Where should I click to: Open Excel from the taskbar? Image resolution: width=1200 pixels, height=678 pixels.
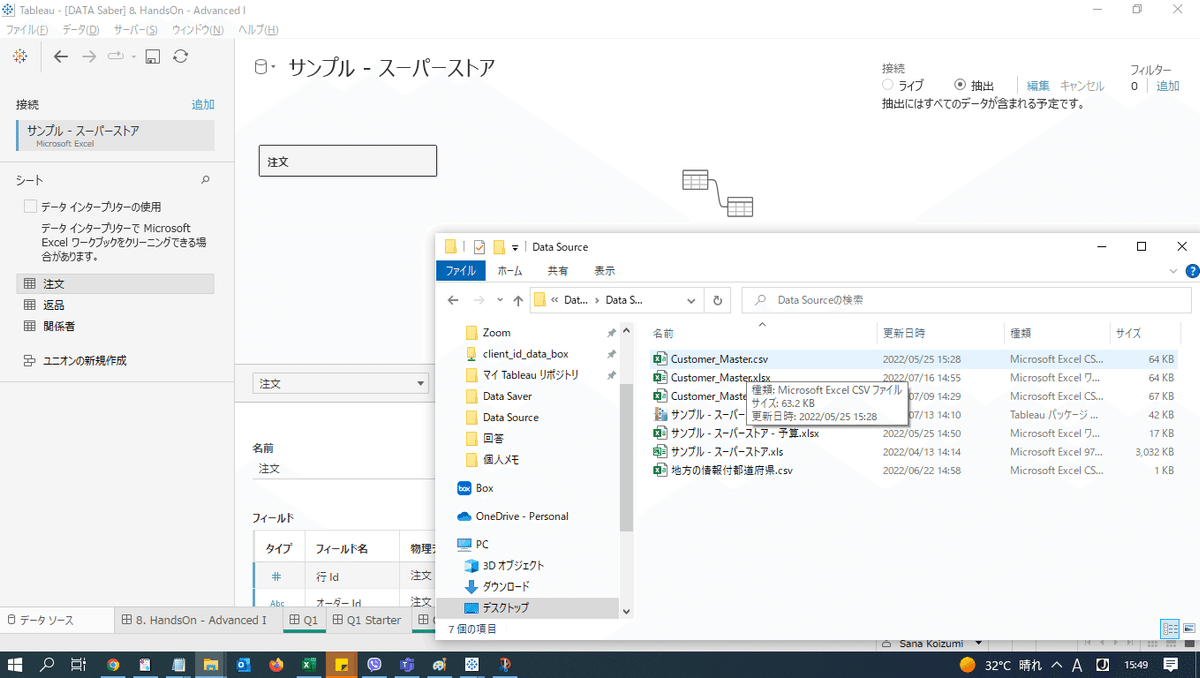(x=310, y=664)
